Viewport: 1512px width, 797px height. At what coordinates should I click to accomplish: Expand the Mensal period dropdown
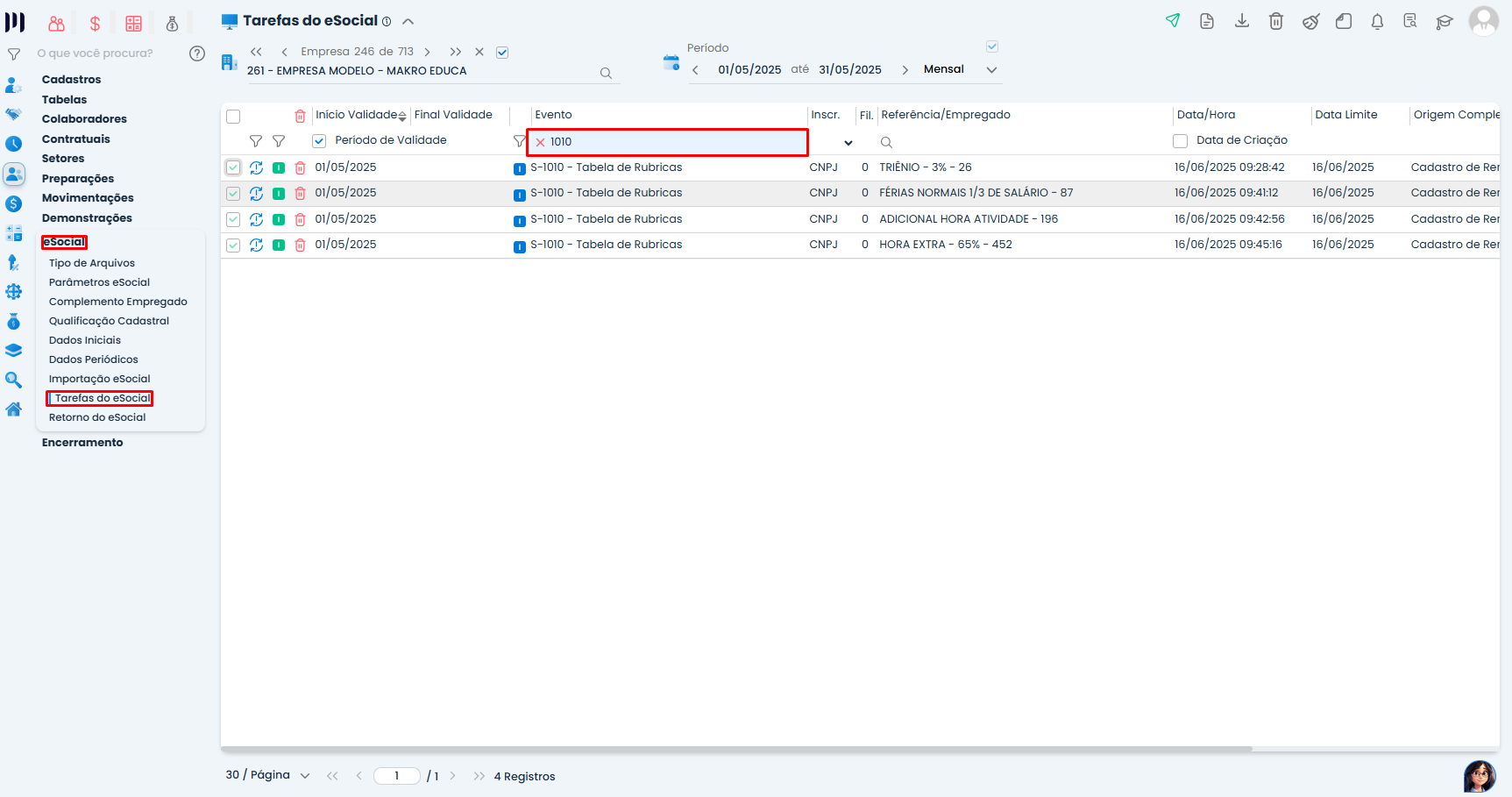click(992, 70)
